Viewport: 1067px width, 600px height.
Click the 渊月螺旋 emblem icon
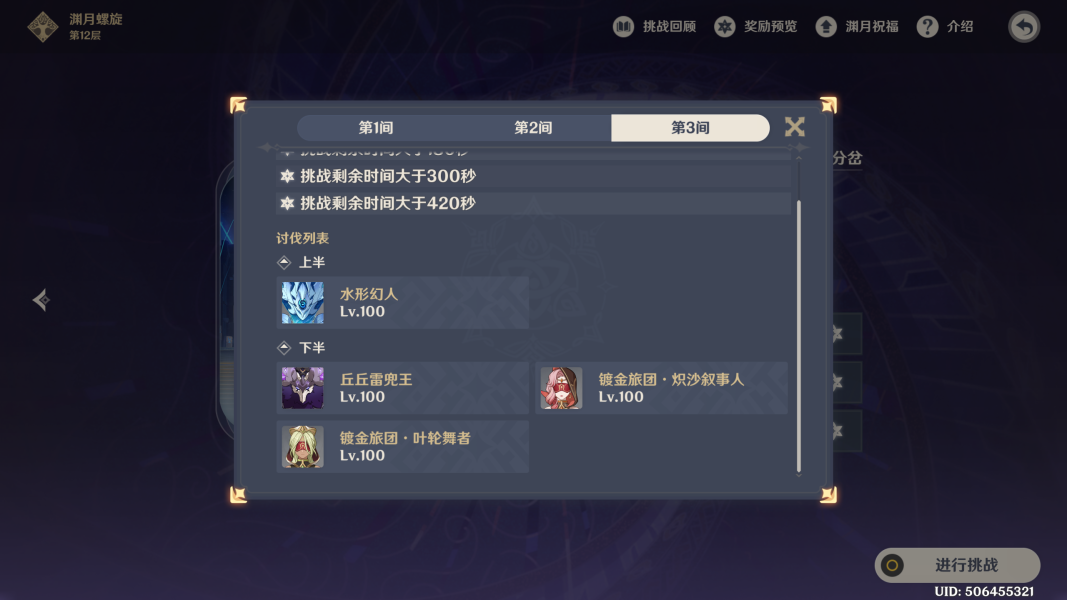43,27
